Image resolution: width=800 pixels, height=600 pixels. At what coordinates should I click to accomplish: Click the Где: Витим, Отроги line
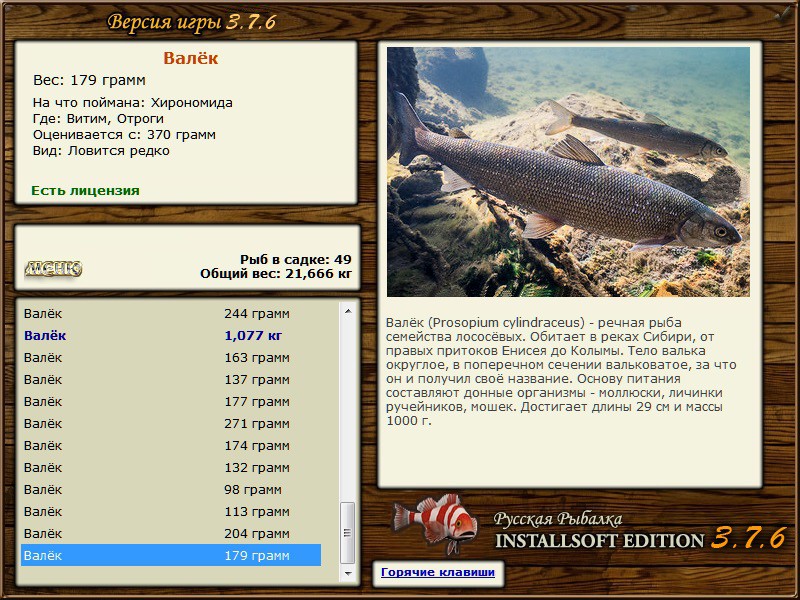click(98, 119)
